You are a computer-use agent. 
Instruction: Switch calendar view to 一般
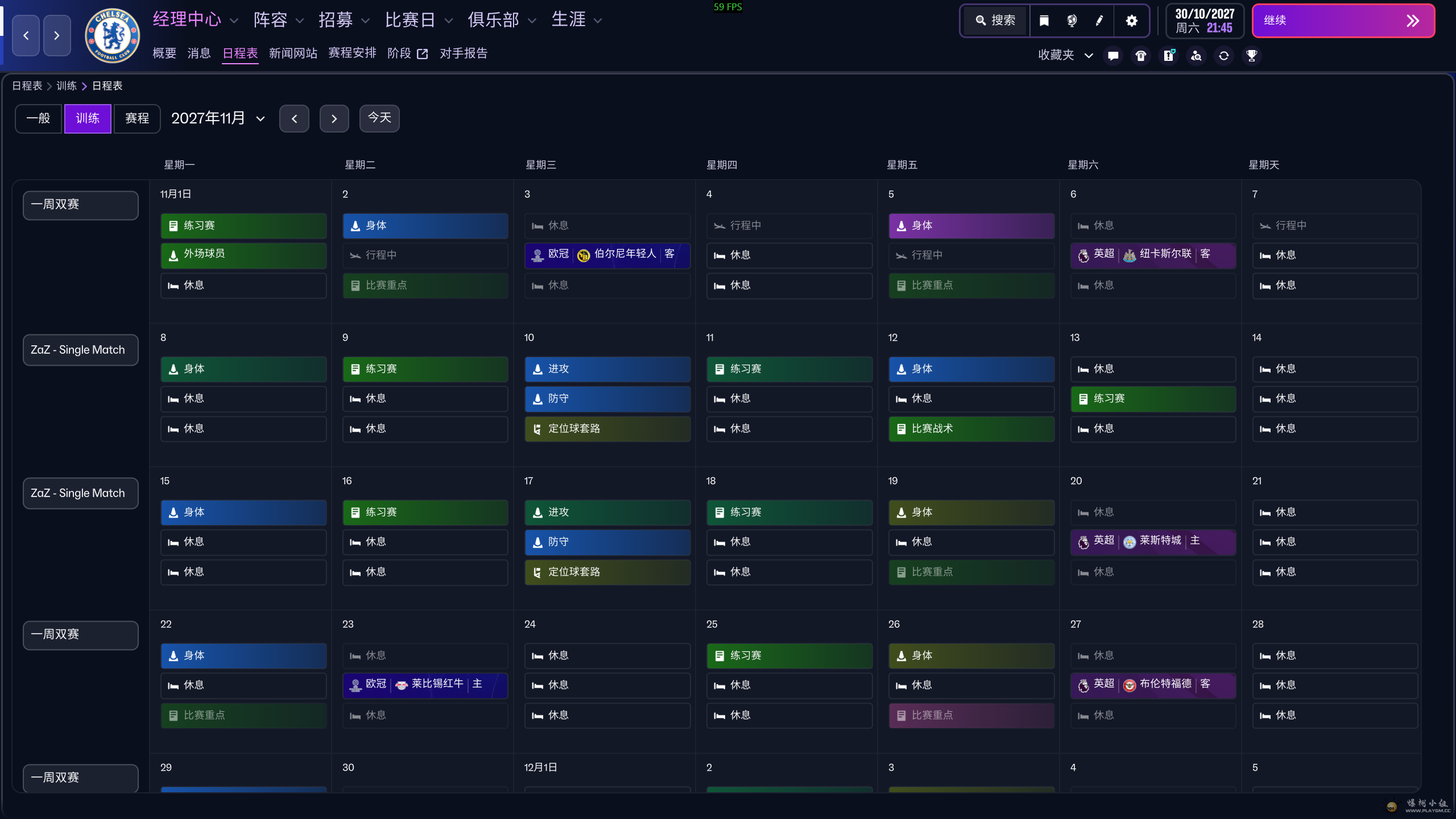(38, 118)
